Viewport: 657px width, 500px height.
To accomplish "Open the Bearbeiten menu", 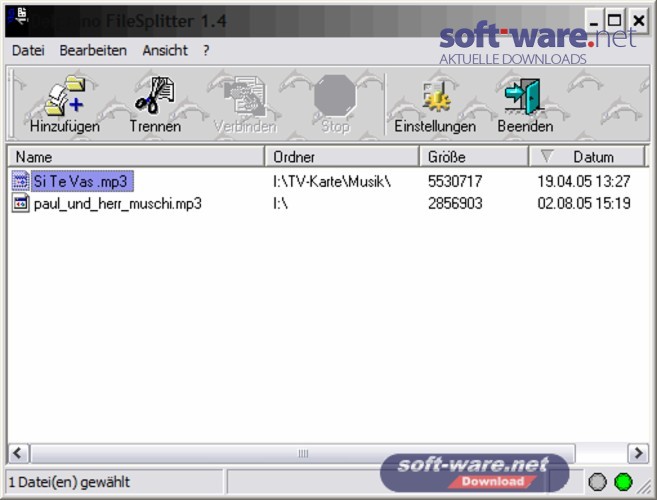I will 93,50.
